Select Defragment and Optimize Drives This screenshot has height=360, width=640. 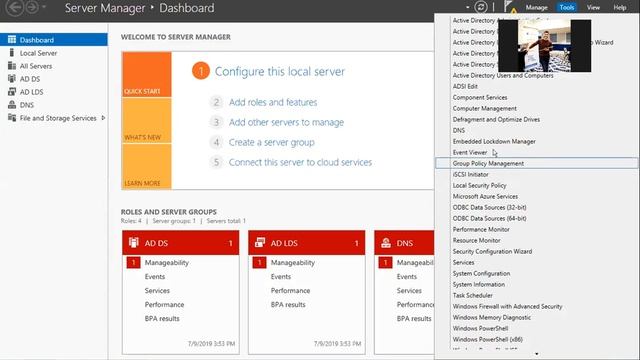(x=496, y=120)
